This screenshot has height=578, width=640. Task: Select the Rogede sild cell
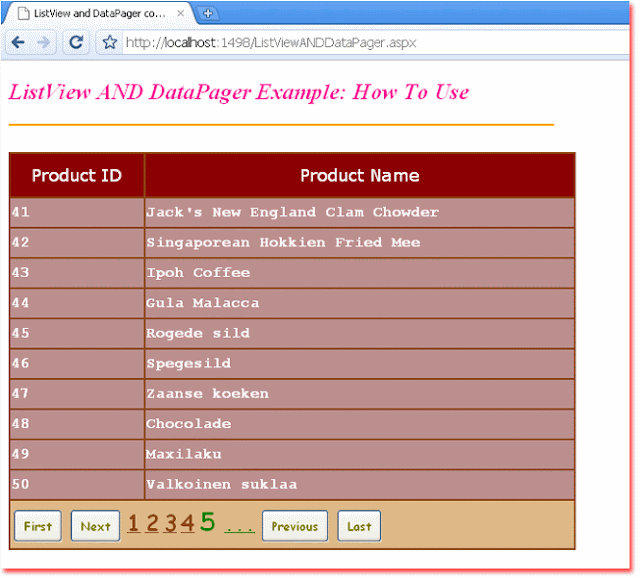[360, 333]
